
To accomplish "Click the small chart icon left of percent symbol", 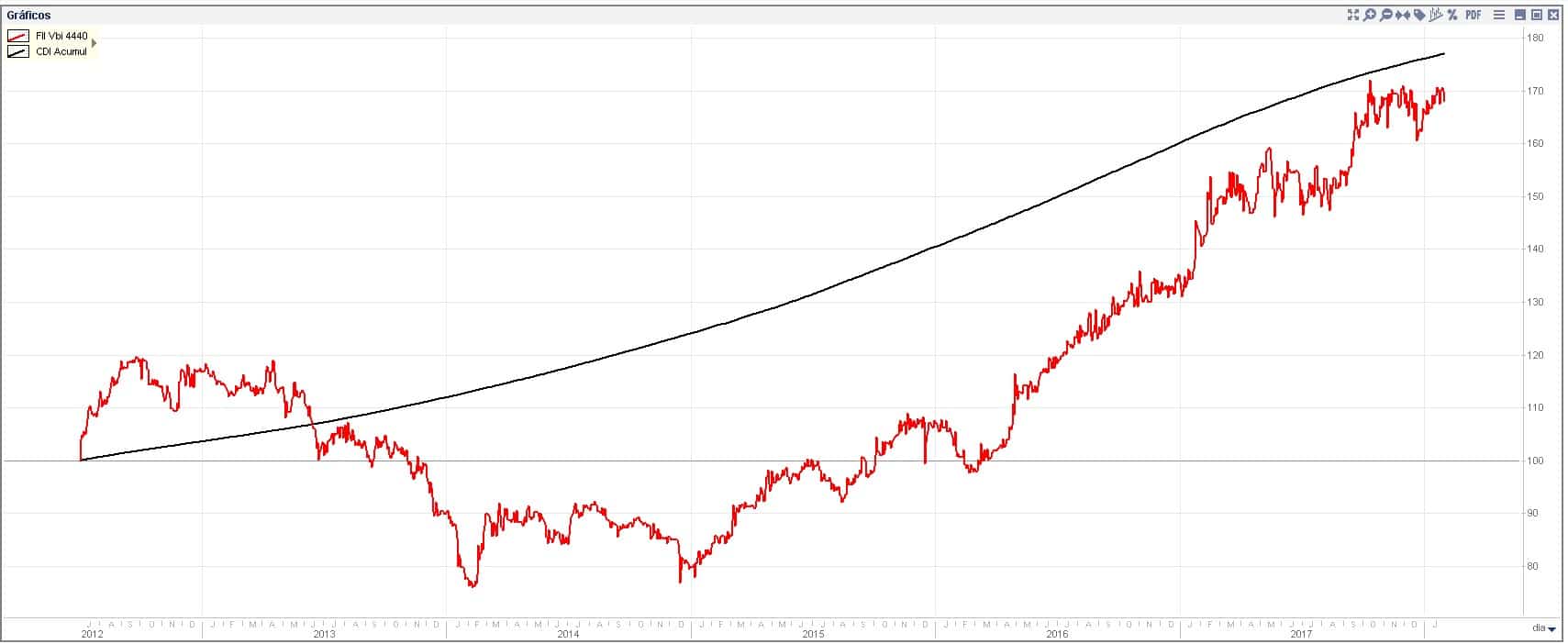I will (x=1436, y=15).
